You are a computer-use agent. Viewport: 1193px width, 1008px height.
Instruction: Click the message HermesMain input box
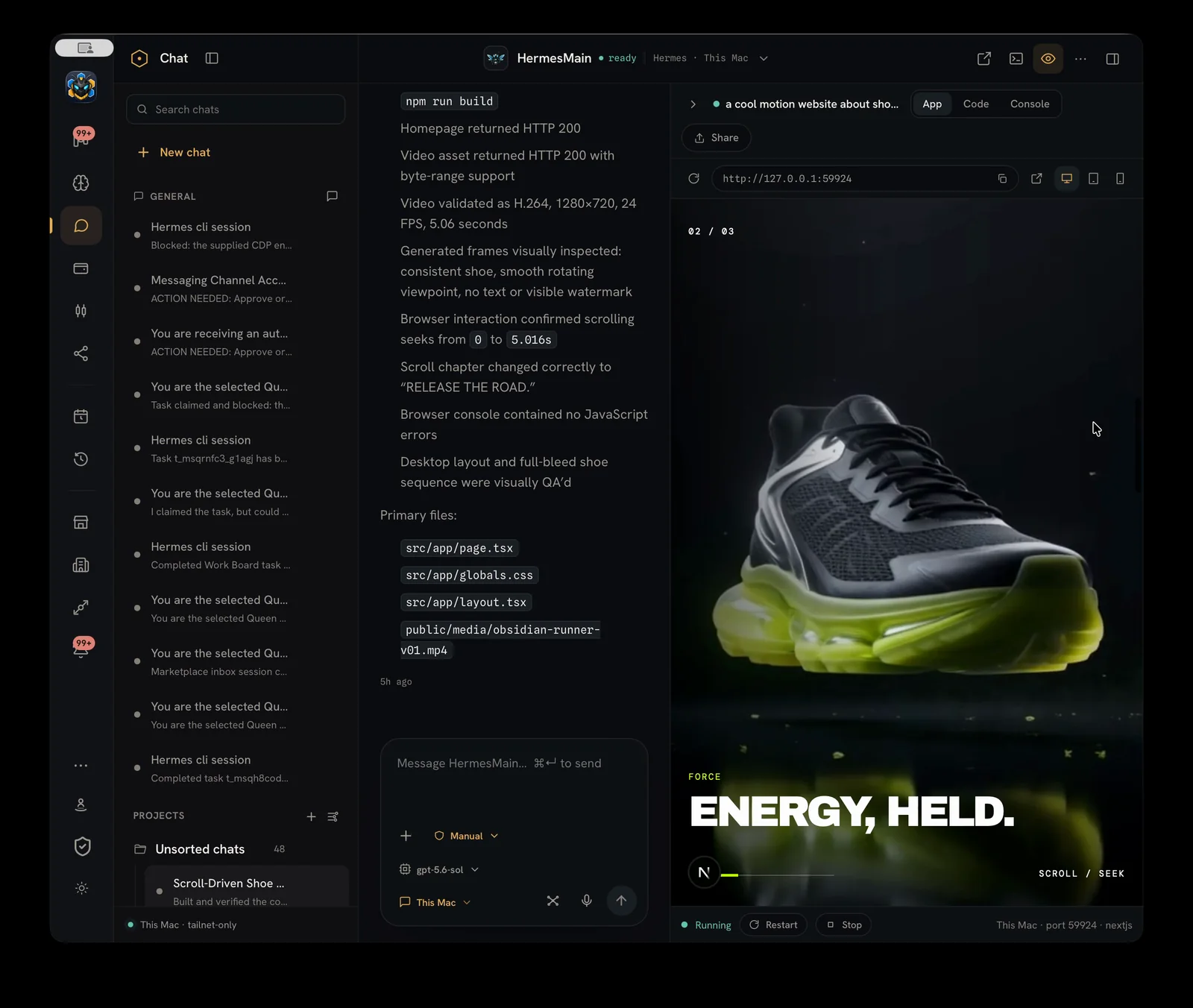click(514, 780)
